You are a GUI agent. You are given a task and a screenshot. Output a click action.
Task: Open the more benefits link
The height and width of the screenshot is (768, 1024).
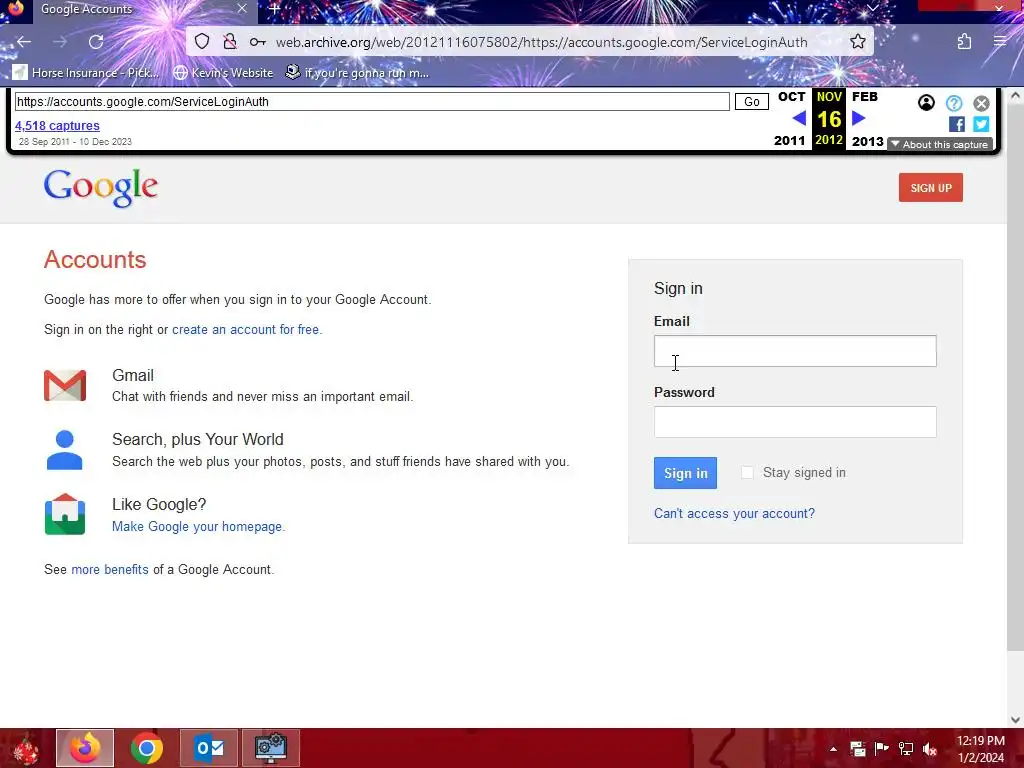110,569
